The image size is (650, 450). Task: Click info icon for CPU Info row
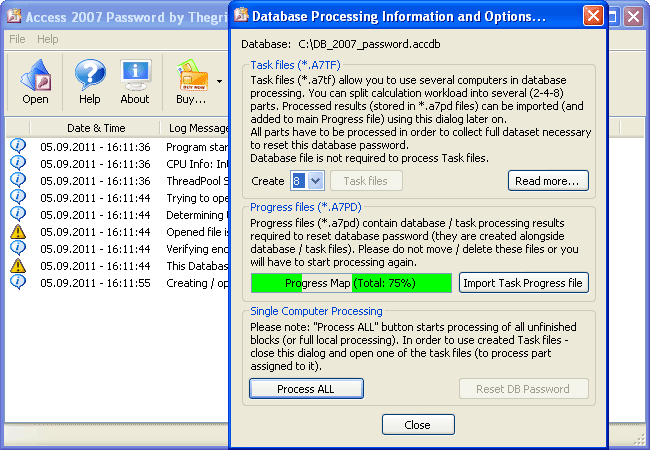(x=18, y=163)
